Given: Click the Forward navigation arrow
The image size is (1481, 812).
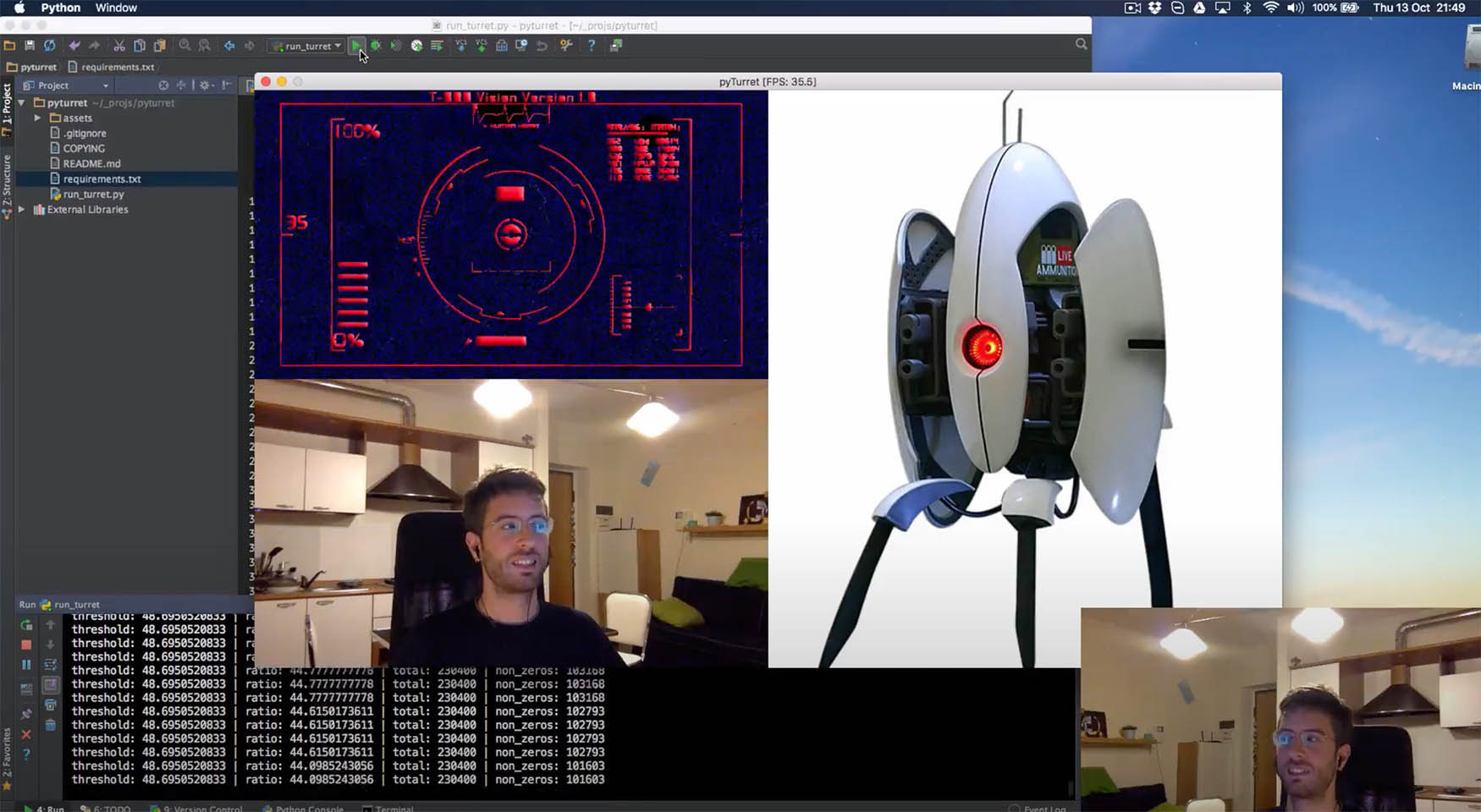Looking at the screenshot, I should (249, 46).
